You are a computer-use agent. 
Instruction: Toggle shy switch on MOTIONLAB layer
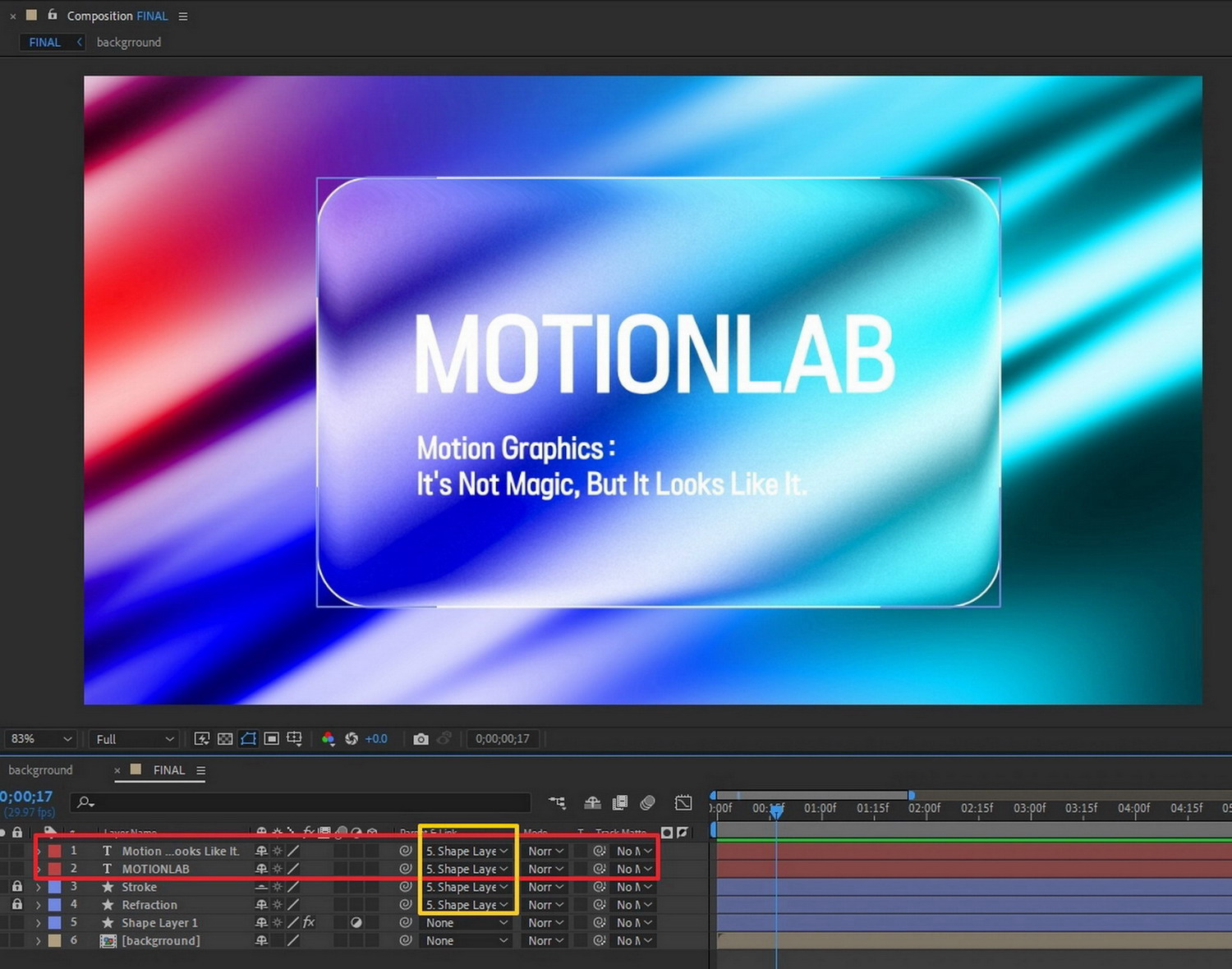tap(261, 869)
